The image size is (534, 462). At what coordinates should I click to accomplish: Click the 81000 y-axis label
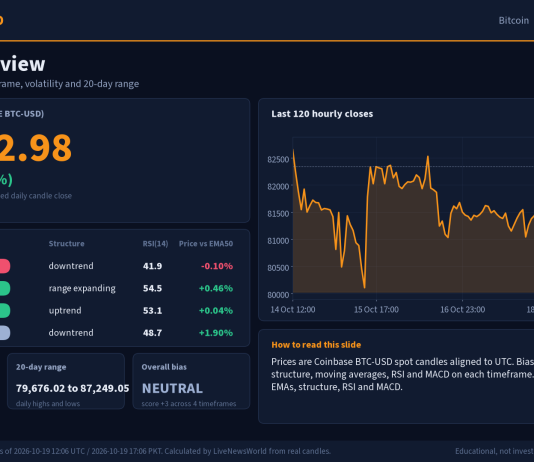tap(278, 241)
